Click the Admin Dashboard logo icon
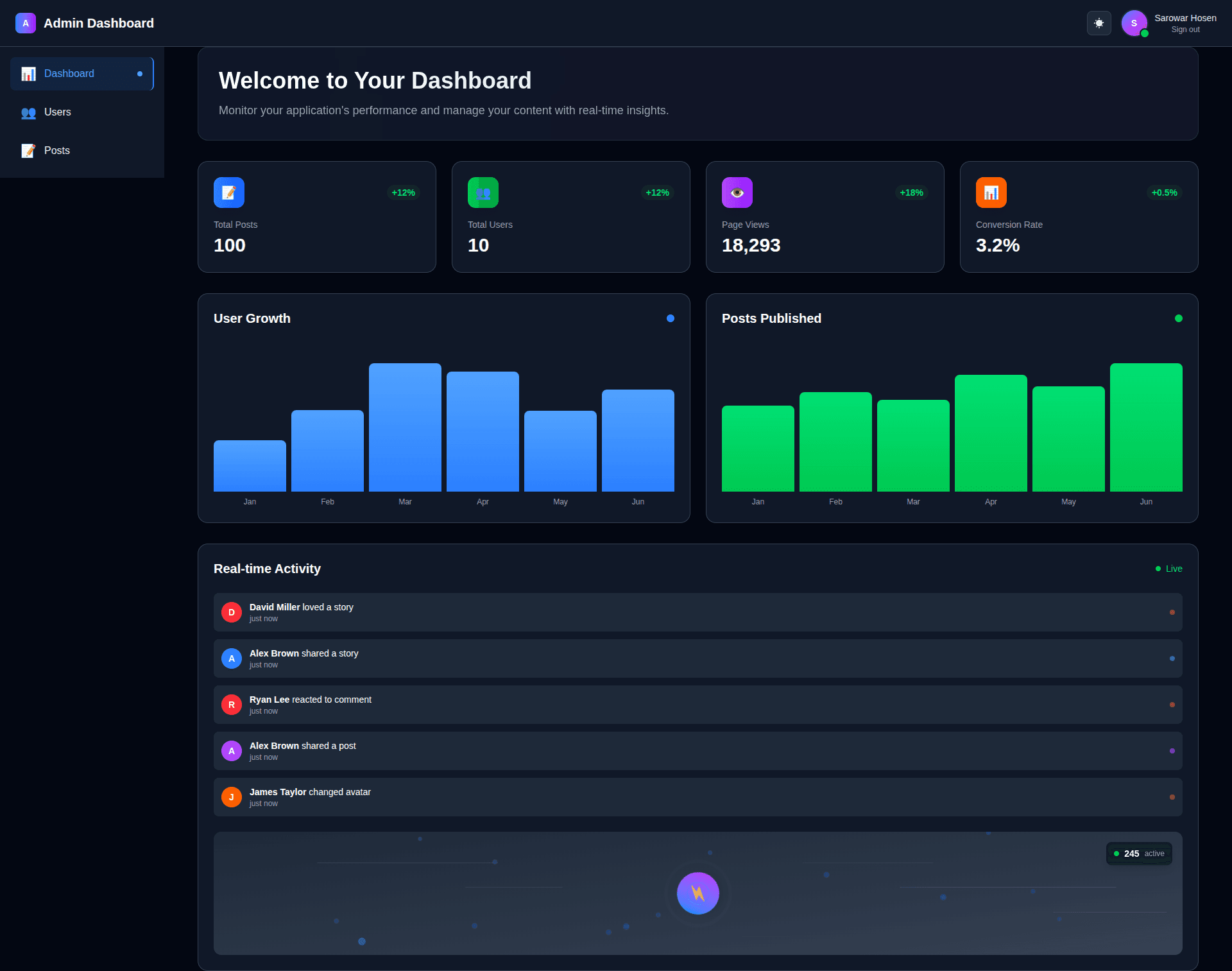The image size is (1232, 971). [26, 23]
